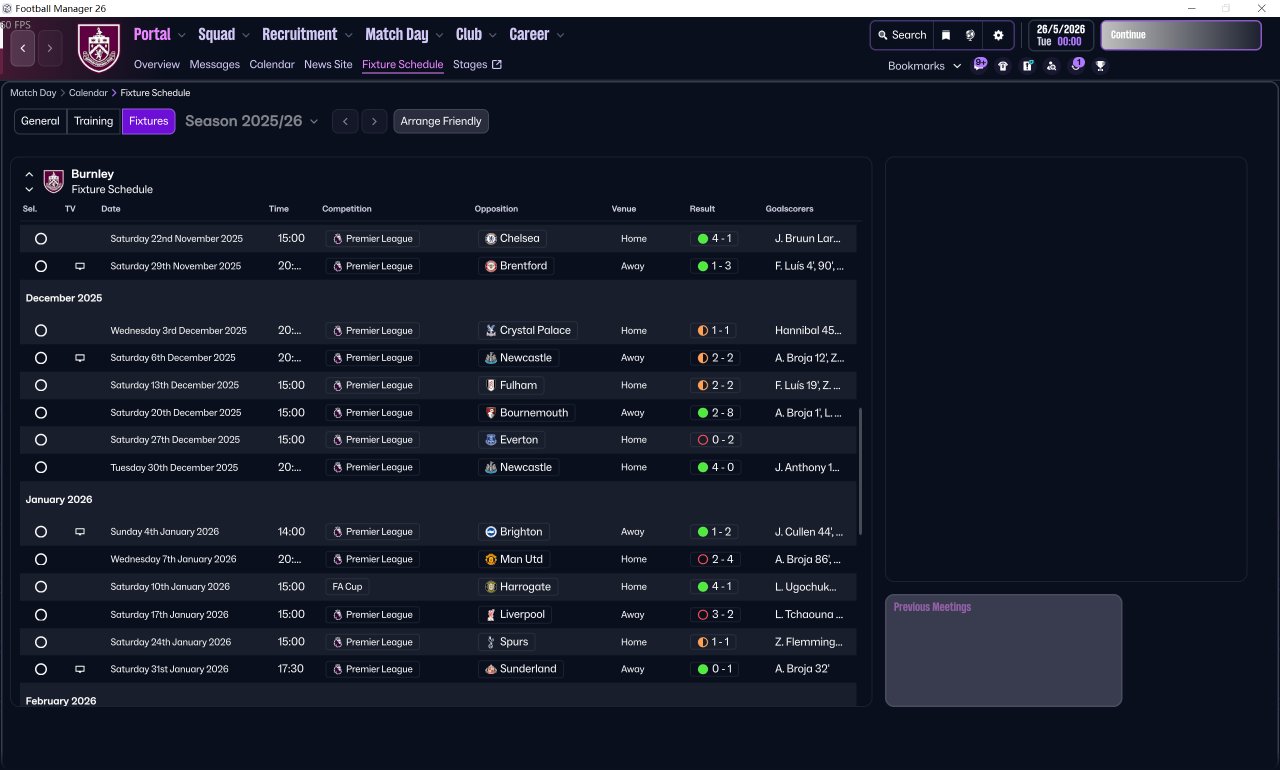Select the Chelsea fixture radio button
This screenshot has width=1280, height=770.
tap(41, 239)
